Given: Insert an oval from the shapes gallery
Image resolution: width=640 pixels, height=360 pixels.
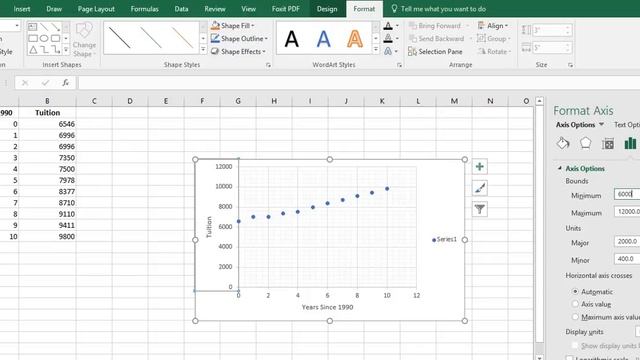Looking at the screenshot, I should tap(44, 38).
